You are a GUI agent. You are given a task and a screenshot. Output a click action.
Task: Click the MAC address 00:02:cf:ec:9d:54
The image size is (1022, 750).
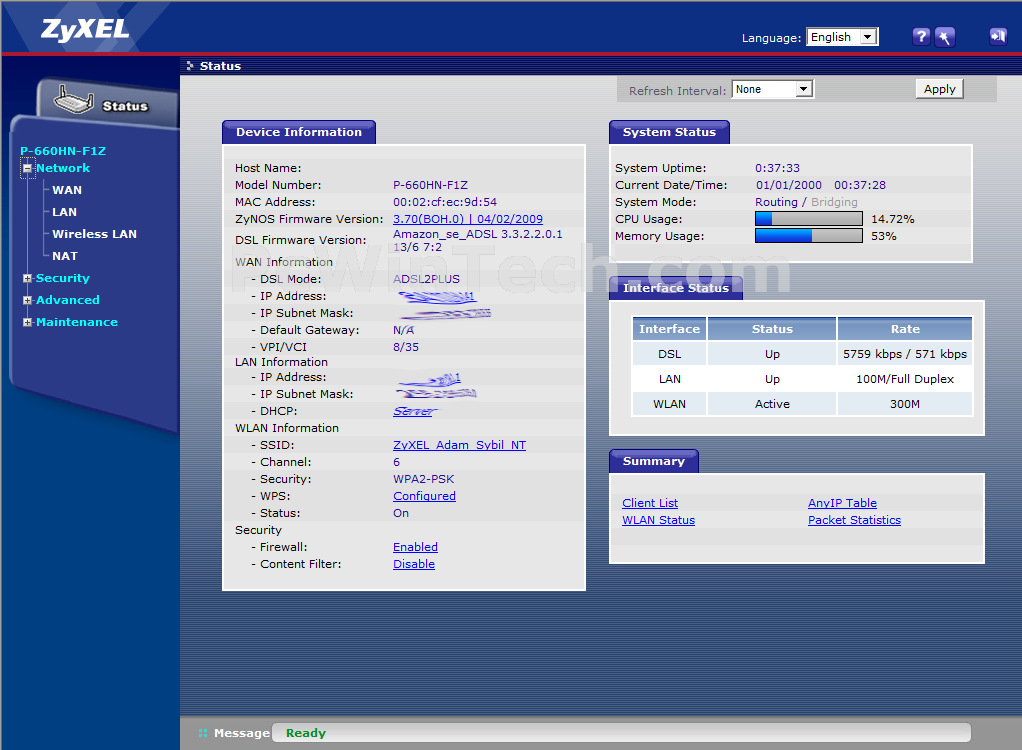(445, 202)
